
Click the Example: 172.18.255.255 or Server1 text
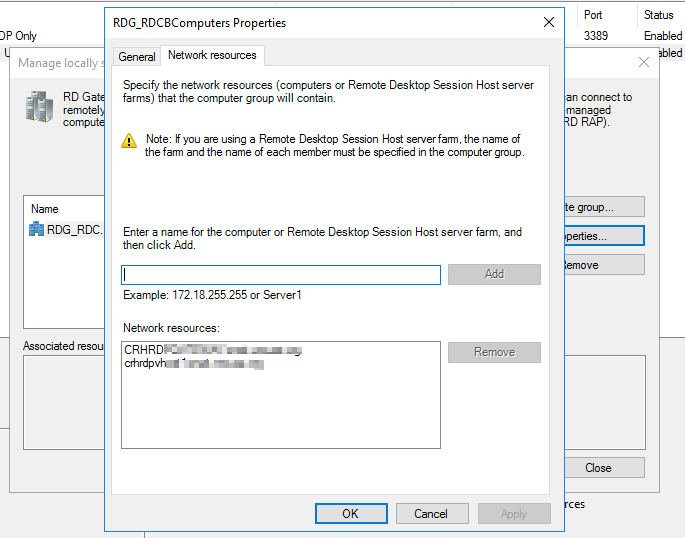click(212, 295)
